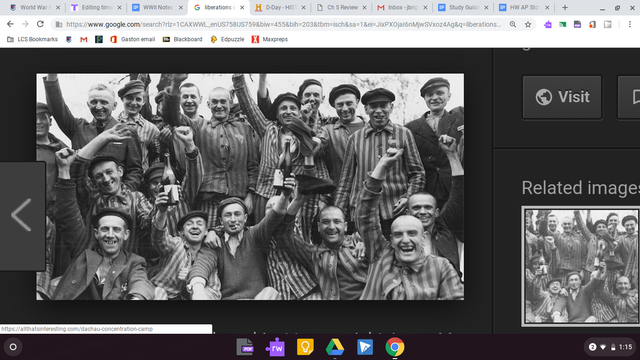This screenshot has width=640, height=360.
Task: Click the address bar URL field
Action: pos(283,24)
